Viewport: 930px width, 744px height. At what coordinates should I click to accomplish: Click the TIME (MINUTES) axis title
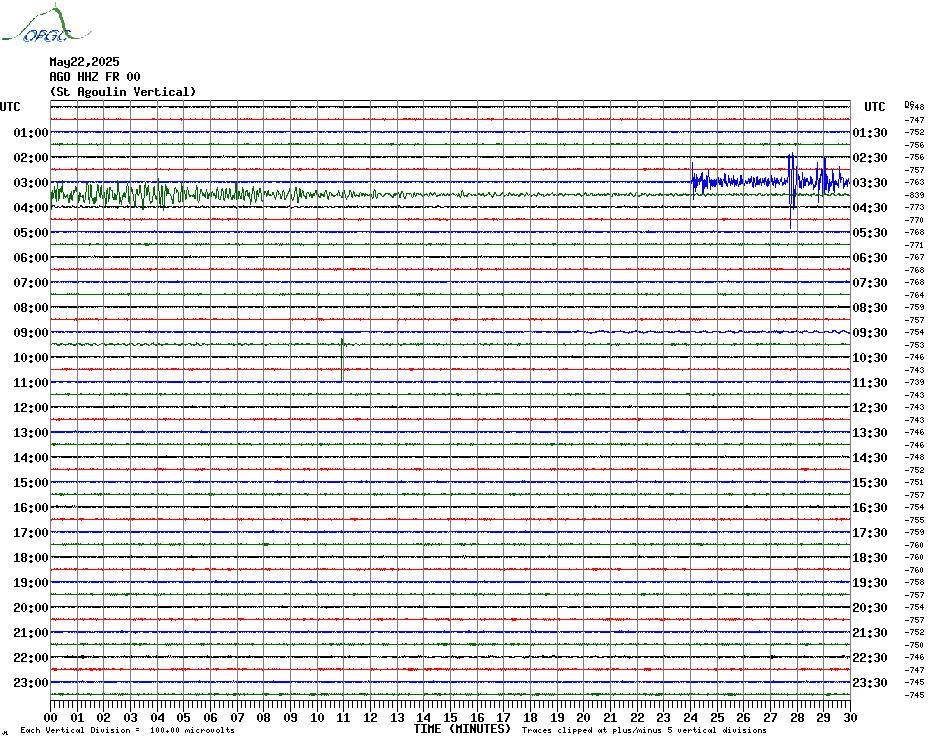coord(462,729)
